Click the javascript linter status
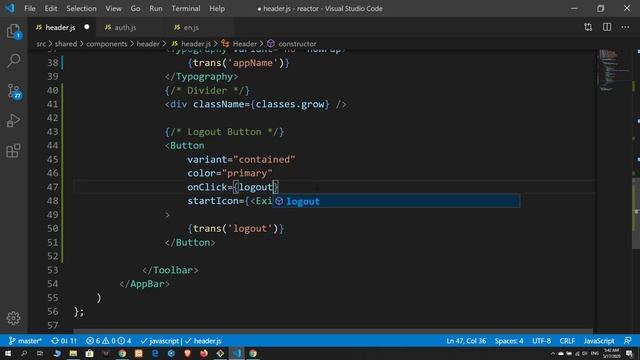 [160, 341]
